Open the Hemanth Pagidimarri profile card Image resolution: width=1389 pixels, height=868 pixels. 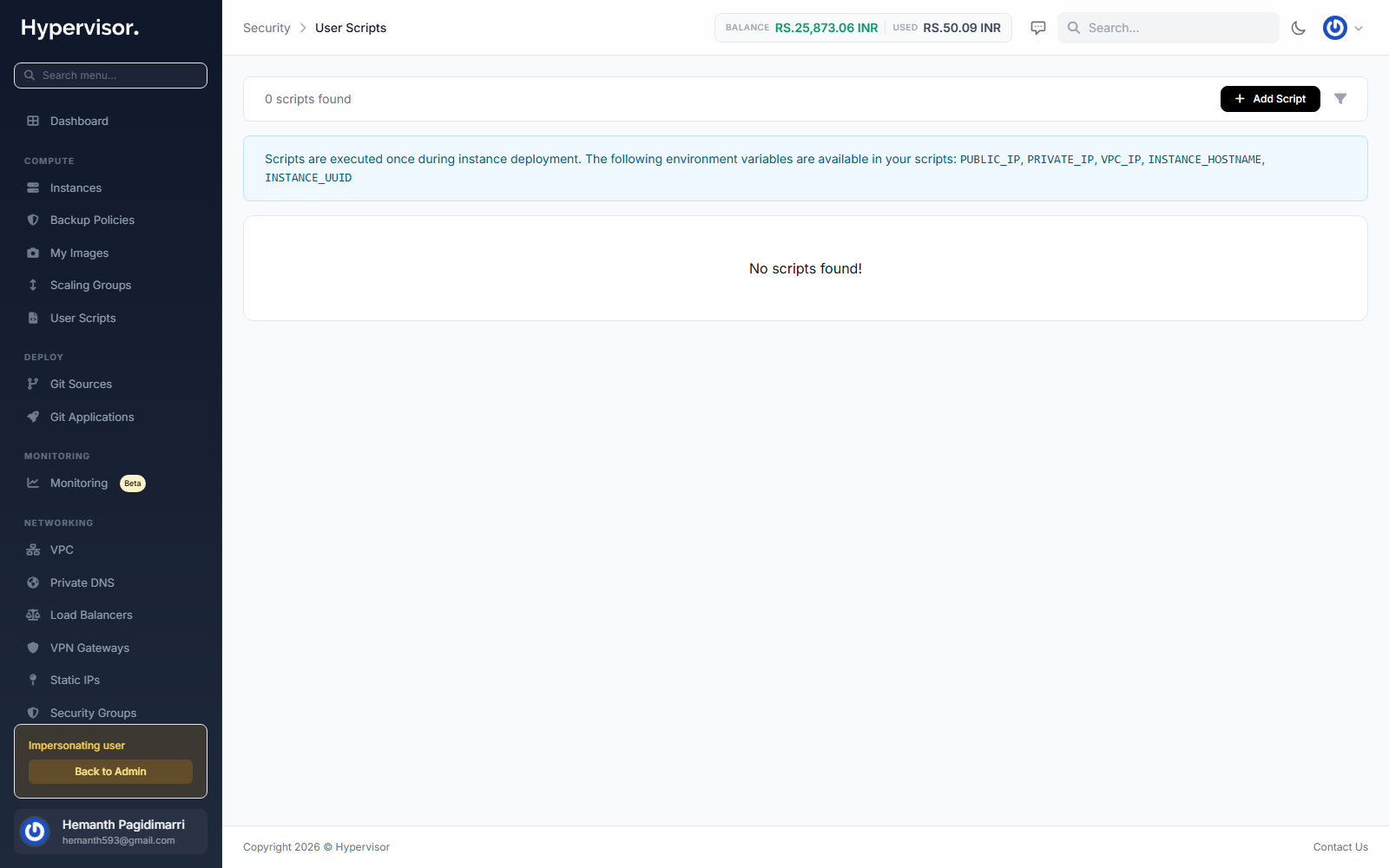[x=110, y=832]
